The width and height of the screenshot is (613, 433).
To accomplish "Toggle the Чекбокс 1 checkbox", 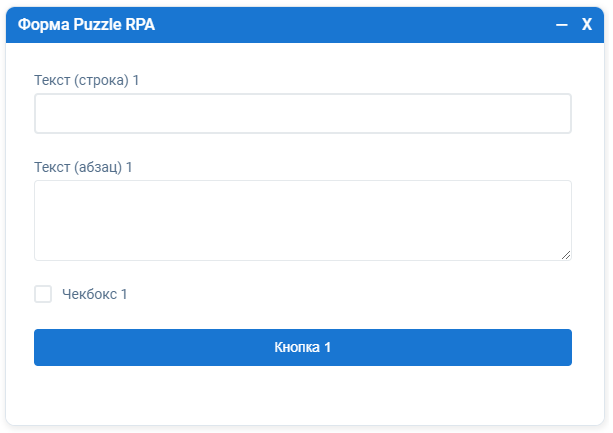I will pyautogui.click(x=43, y=294).
